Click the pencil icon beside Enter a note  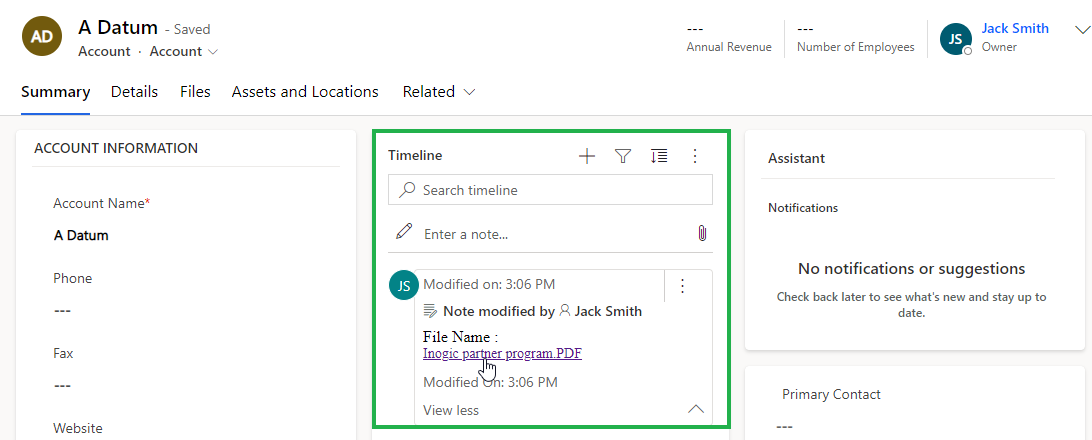pyautogui.click(x=403, y=232)
